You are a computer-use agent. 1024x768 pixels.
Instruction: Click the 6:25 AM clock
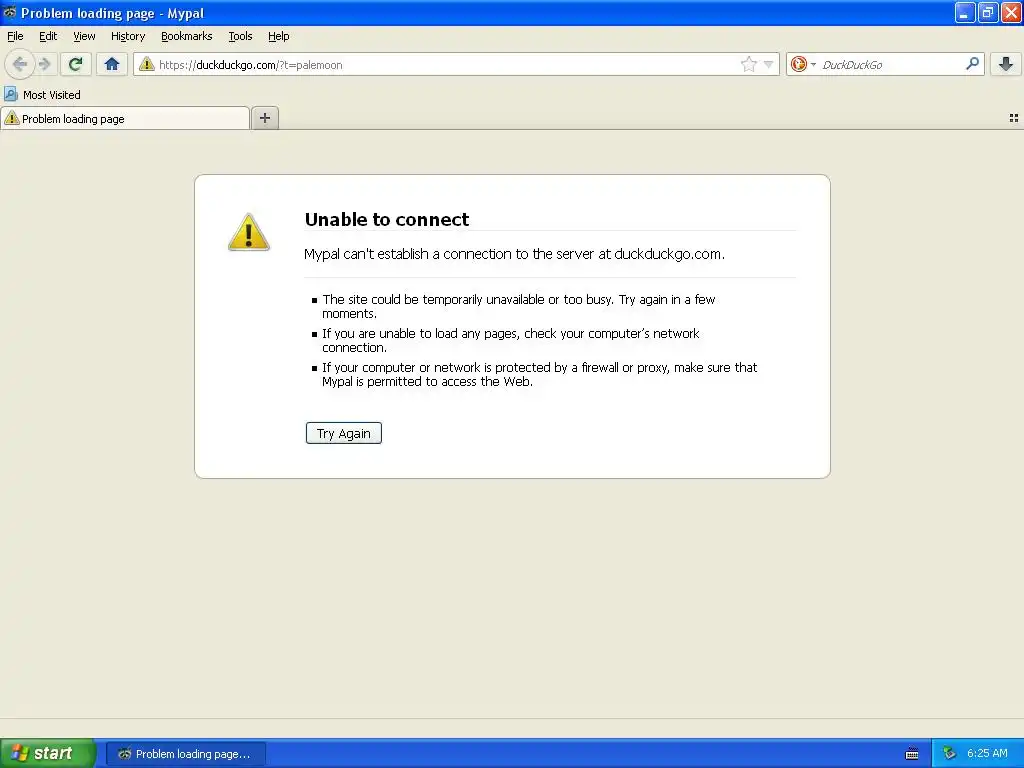point(987,753)
